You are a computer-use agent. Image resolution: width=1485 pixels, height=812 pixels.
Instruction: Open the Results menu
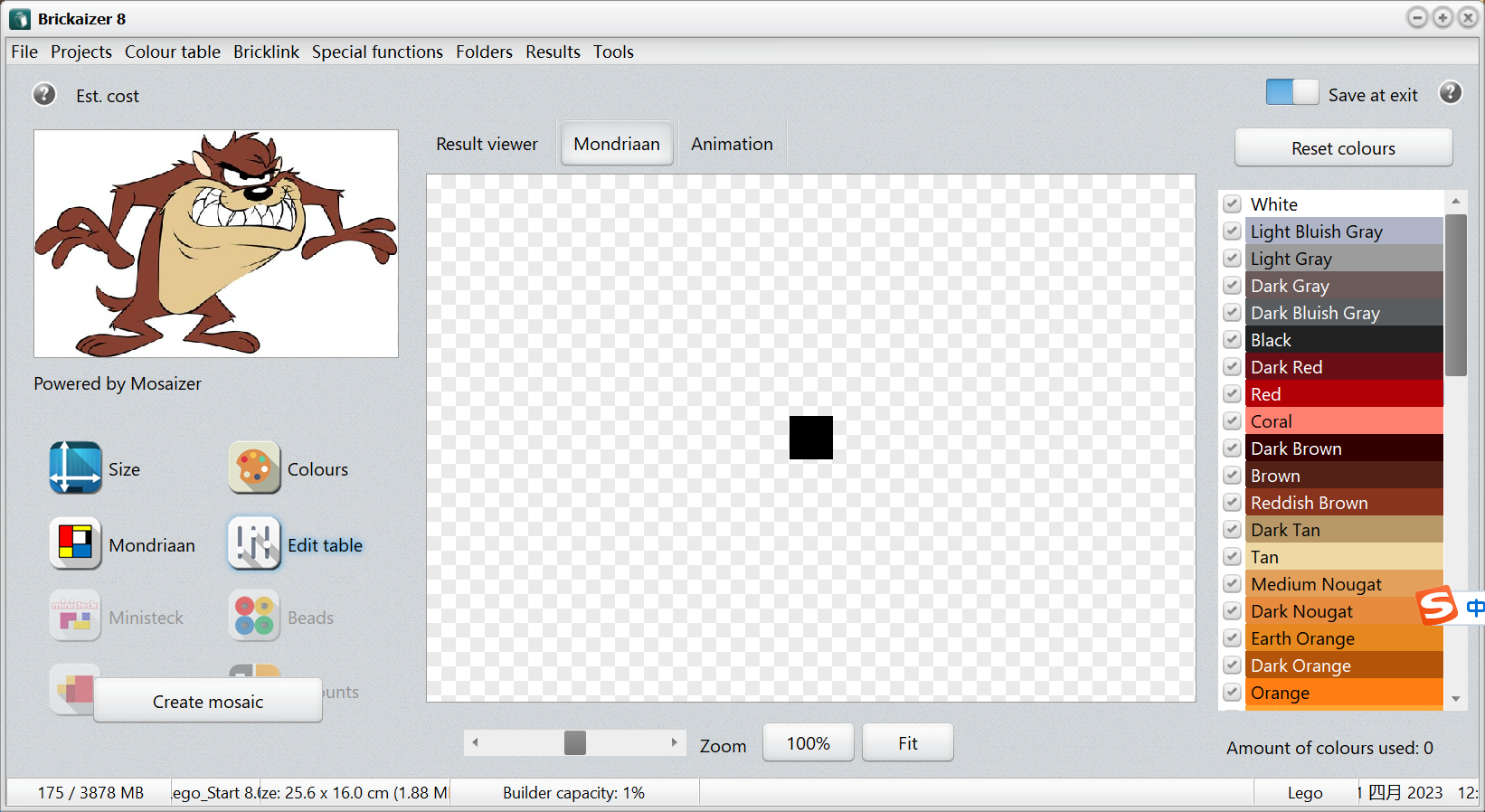pos(553,52)
